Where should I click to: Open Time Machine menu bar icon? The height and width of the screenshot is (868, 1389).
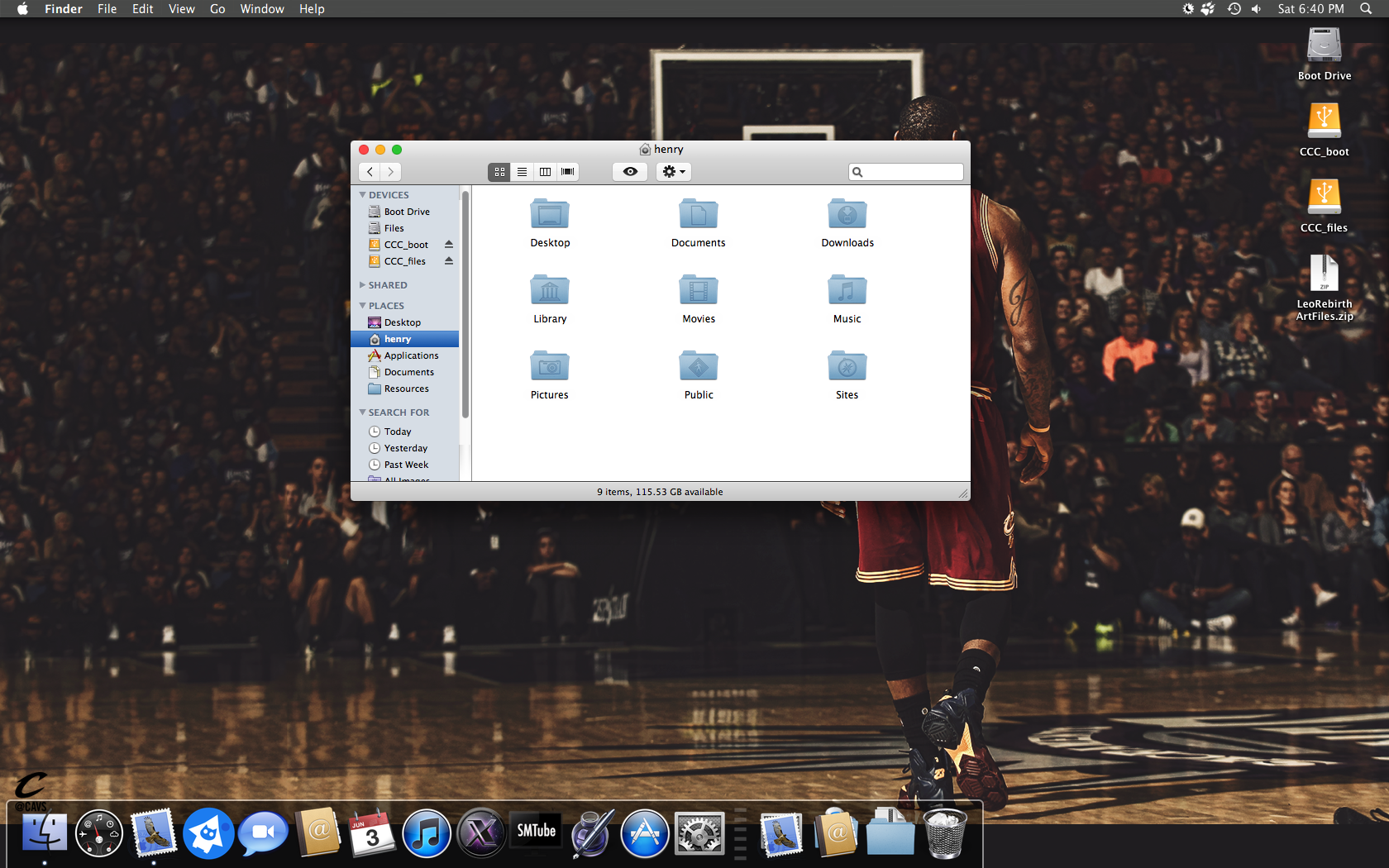click(1234, 8)
